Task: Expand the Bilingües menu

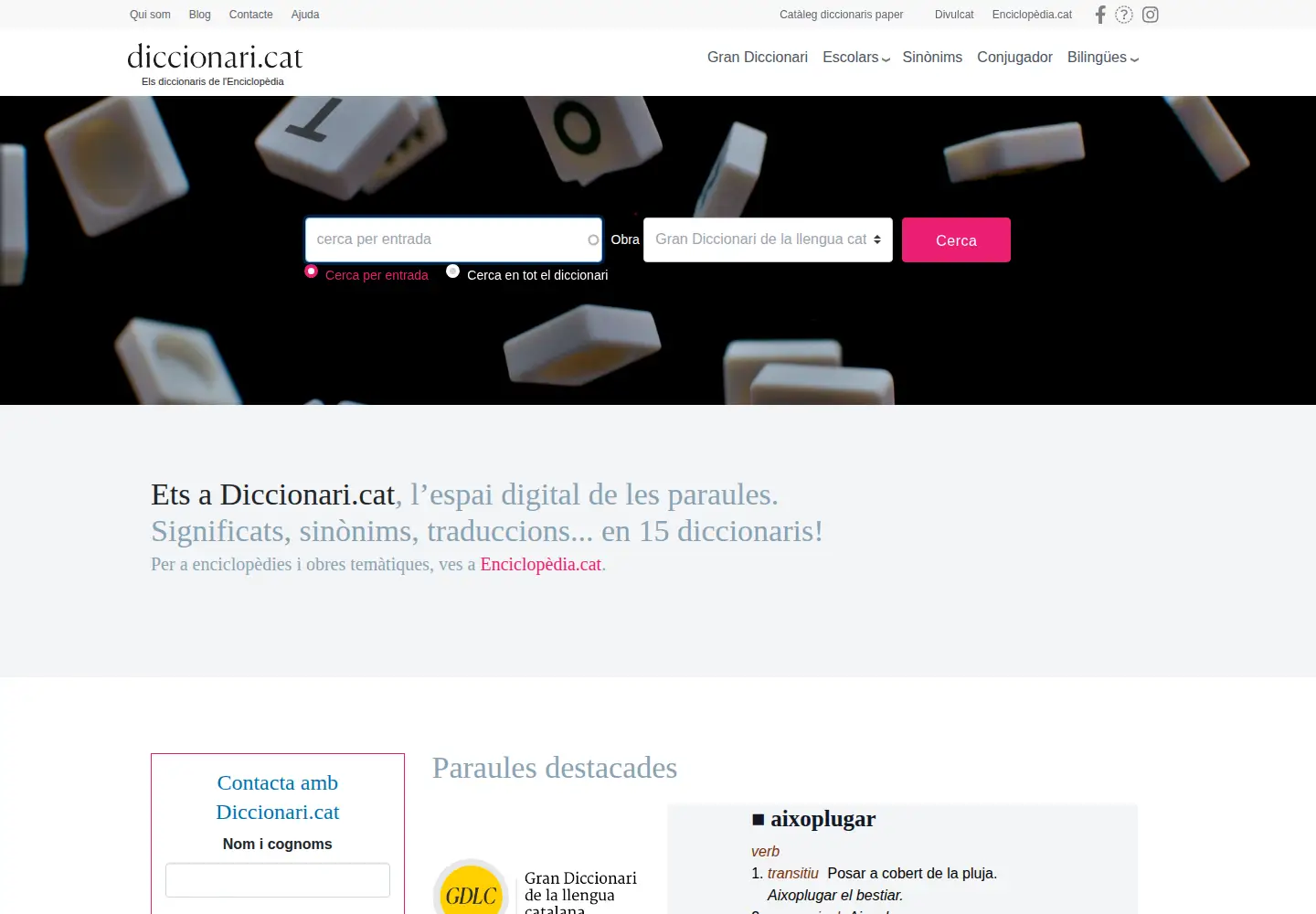Action: click(1103, 58)
